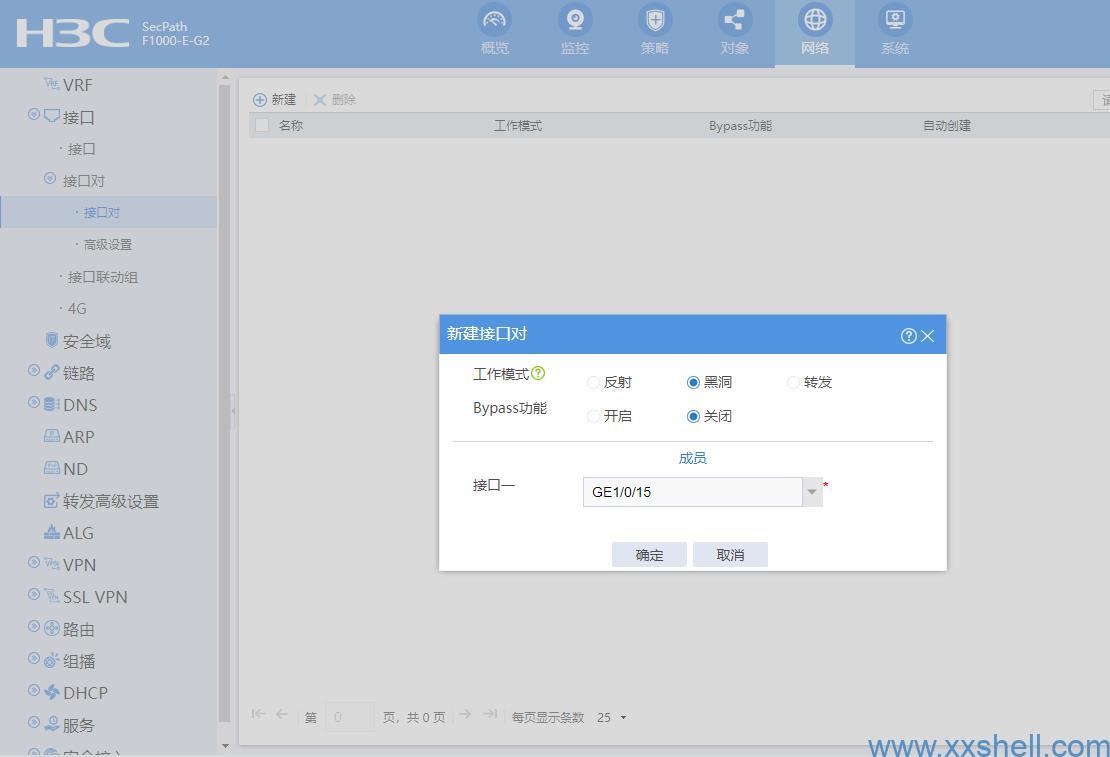Enable Bypass by selecting 开启

tap(594, 417)
